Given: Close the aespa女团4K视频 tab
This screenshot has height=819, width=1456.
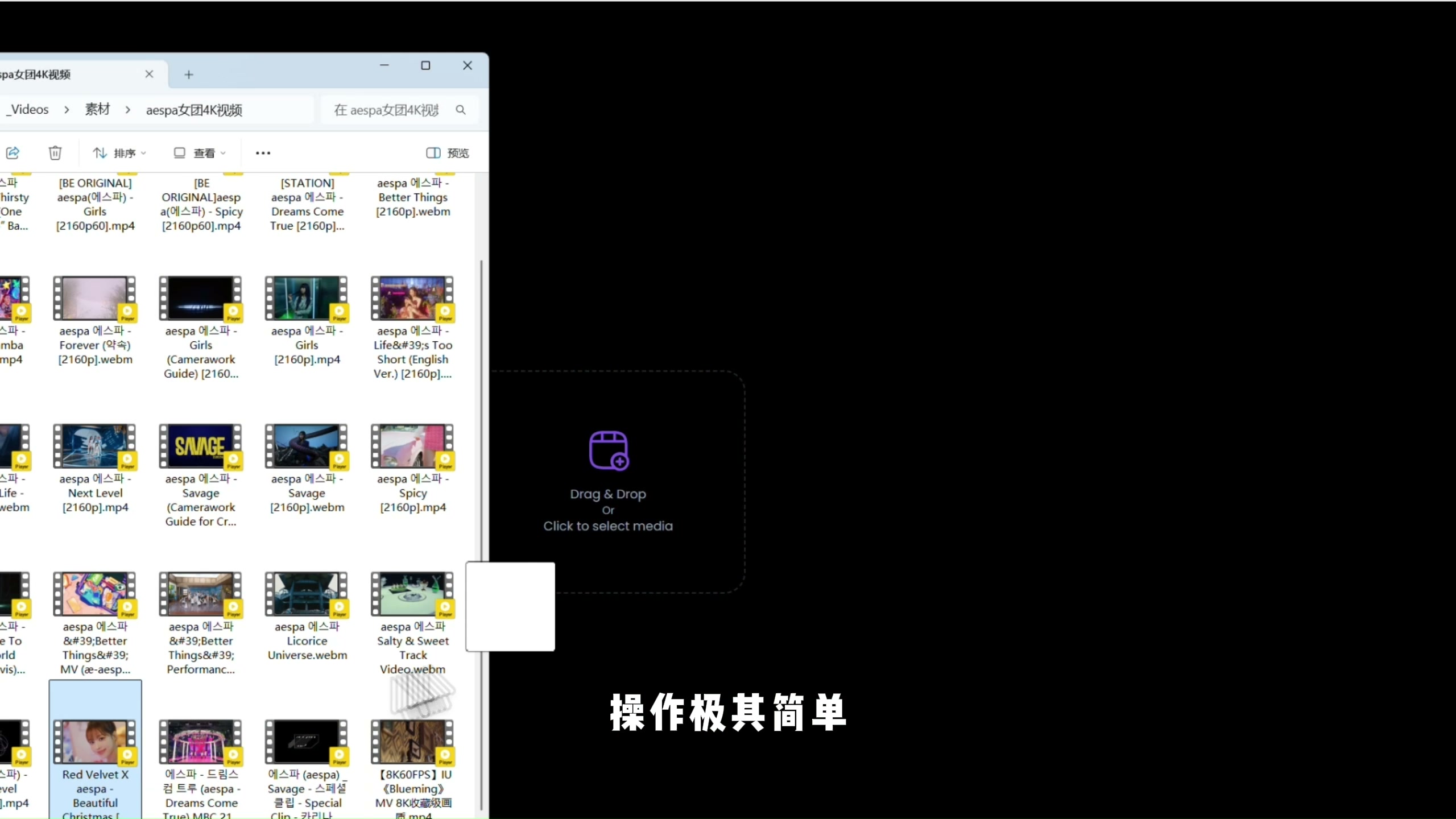Looking at the screenshot, I should pyautogui.click(x=149, y=74).
